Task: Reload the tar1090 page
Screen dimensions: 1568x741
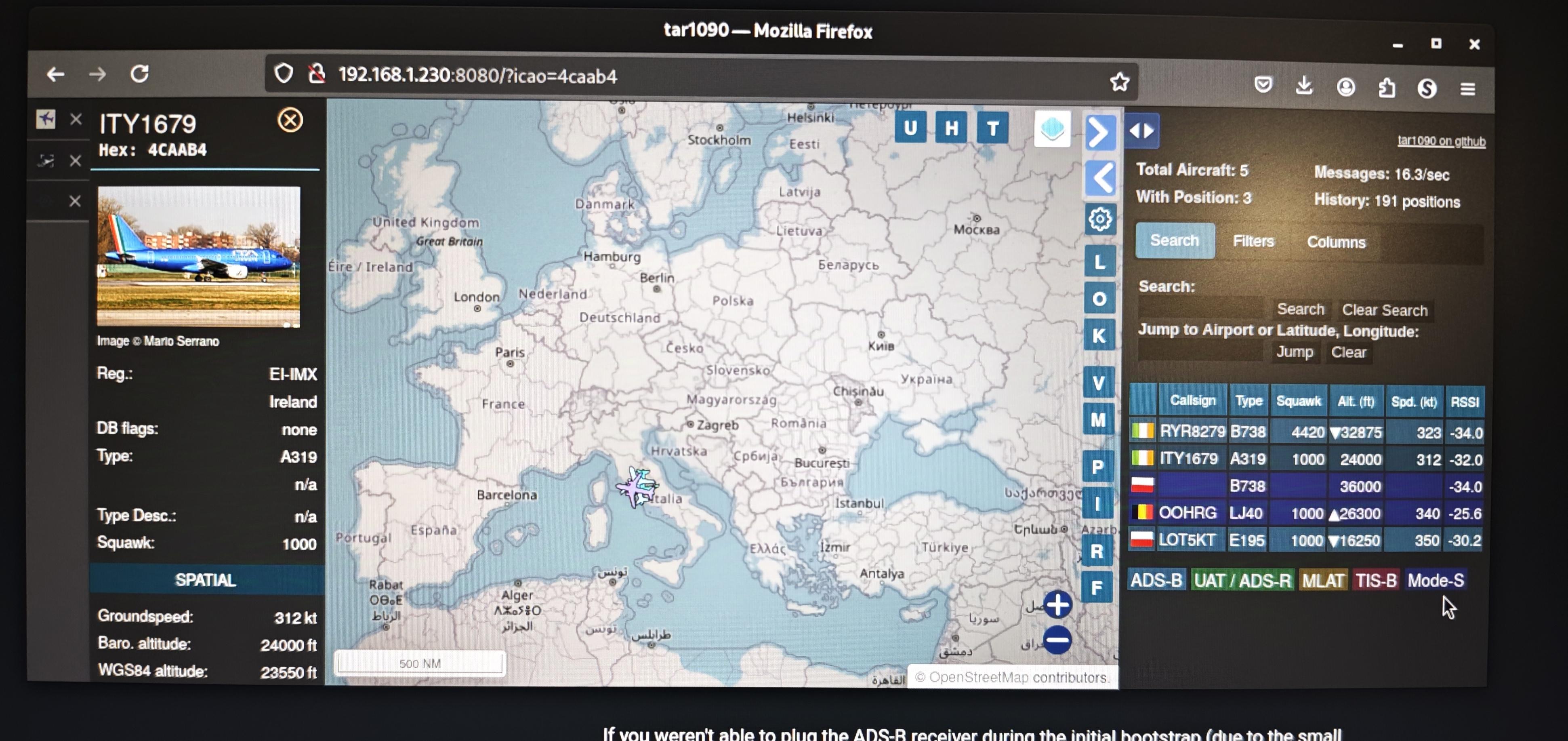Action: click(x=139, y=74)
